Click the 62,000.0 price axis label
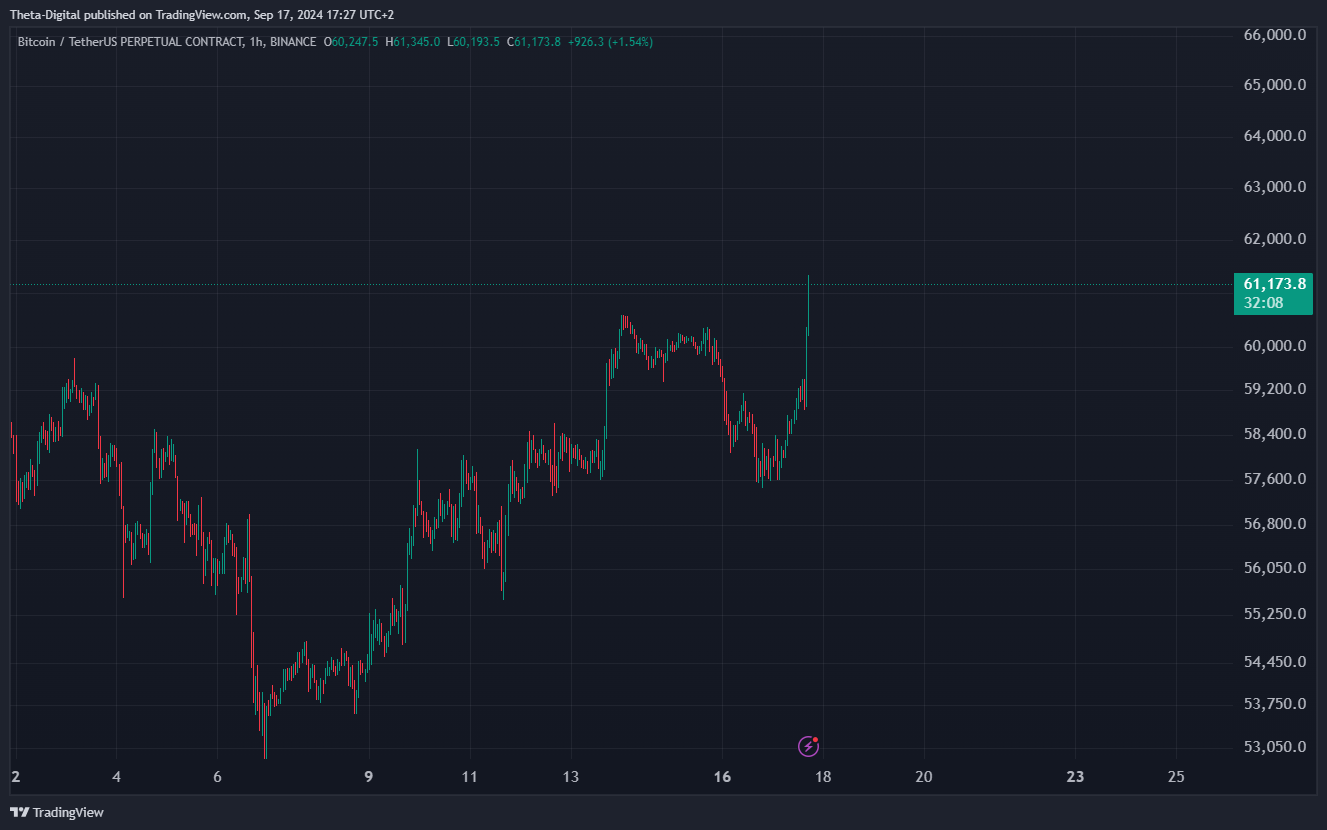1327x830 pixels. 1274,239
